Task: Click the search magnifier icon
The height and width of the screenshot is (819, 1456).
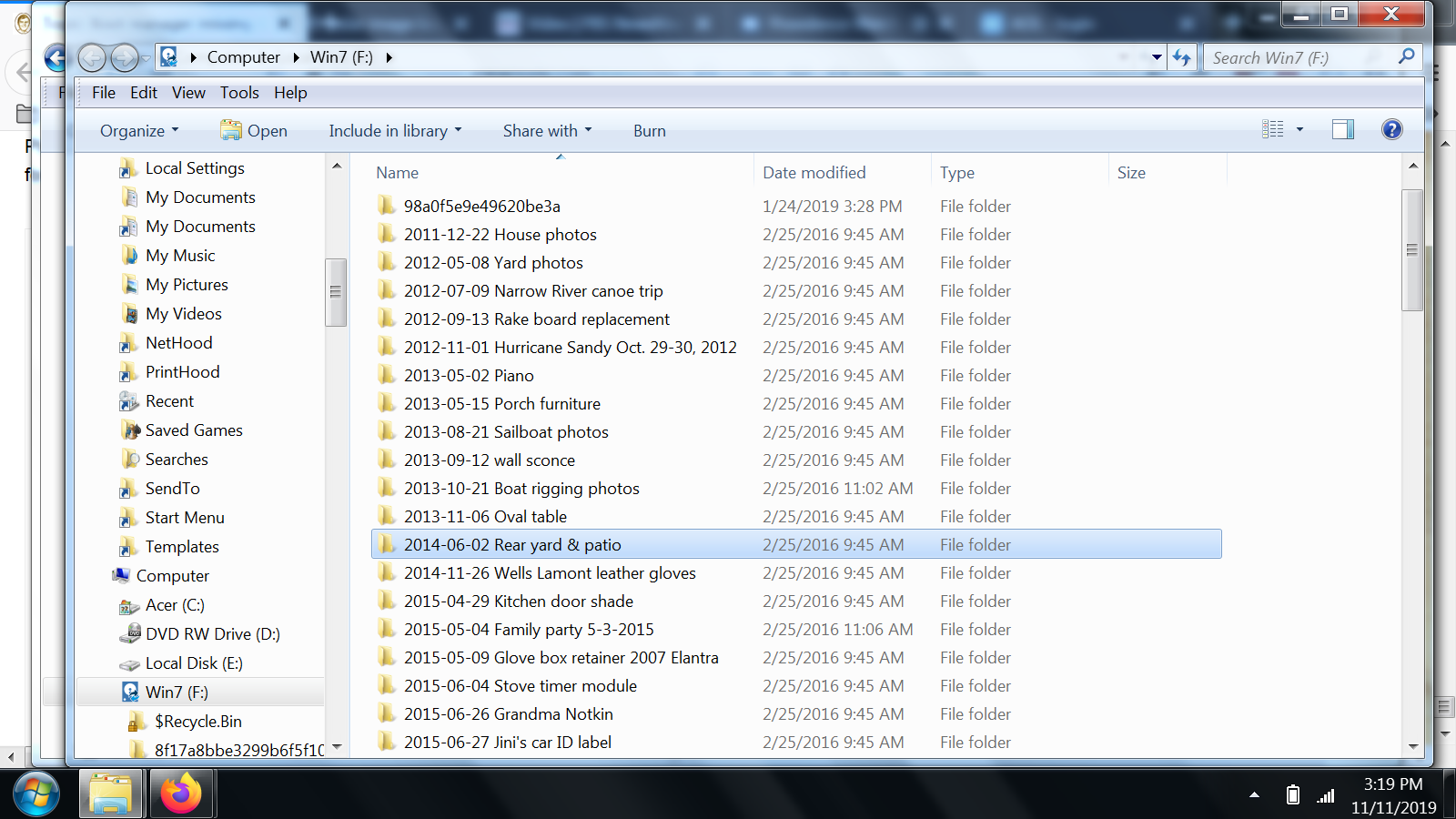Action: coord(1406,56)
